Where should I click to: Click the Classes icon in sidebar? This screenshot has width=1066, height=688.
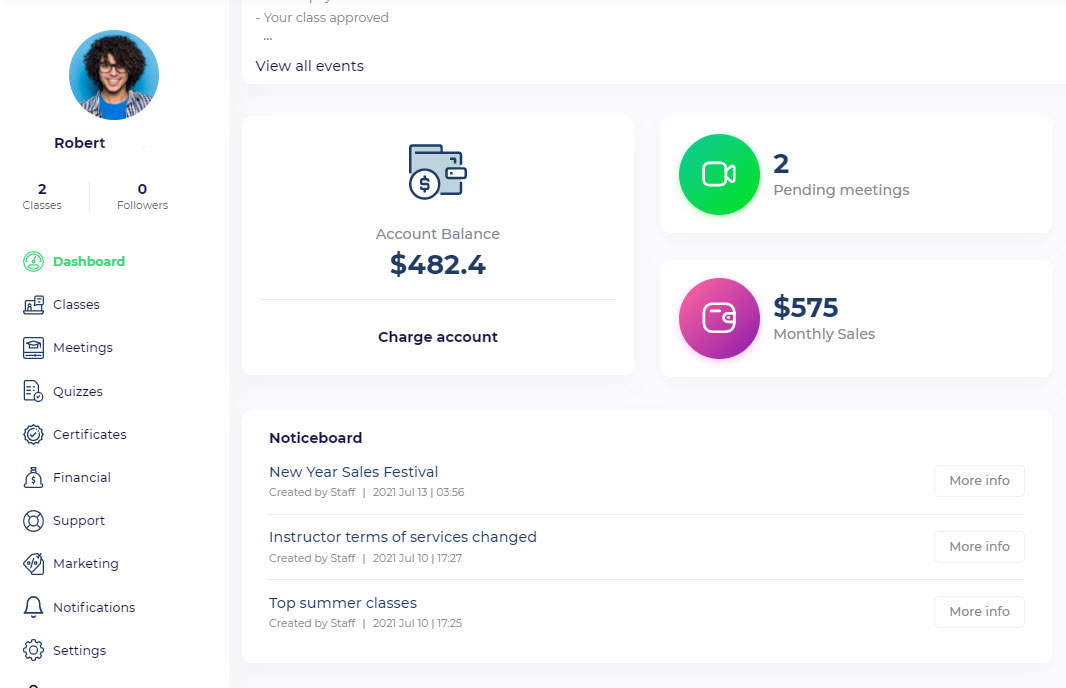click(x=33, y=305)
